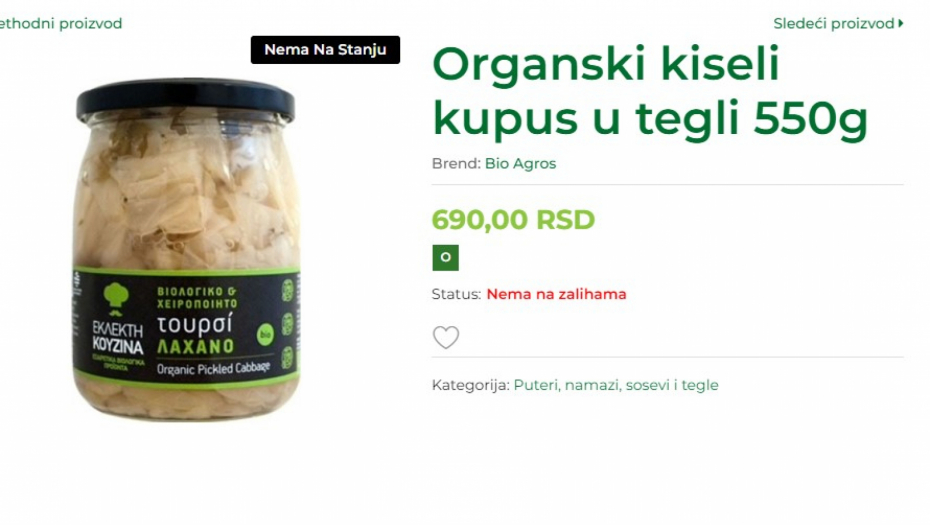
Task: Click the chef-hat tree logo on jar label
Action: (116, 298)
